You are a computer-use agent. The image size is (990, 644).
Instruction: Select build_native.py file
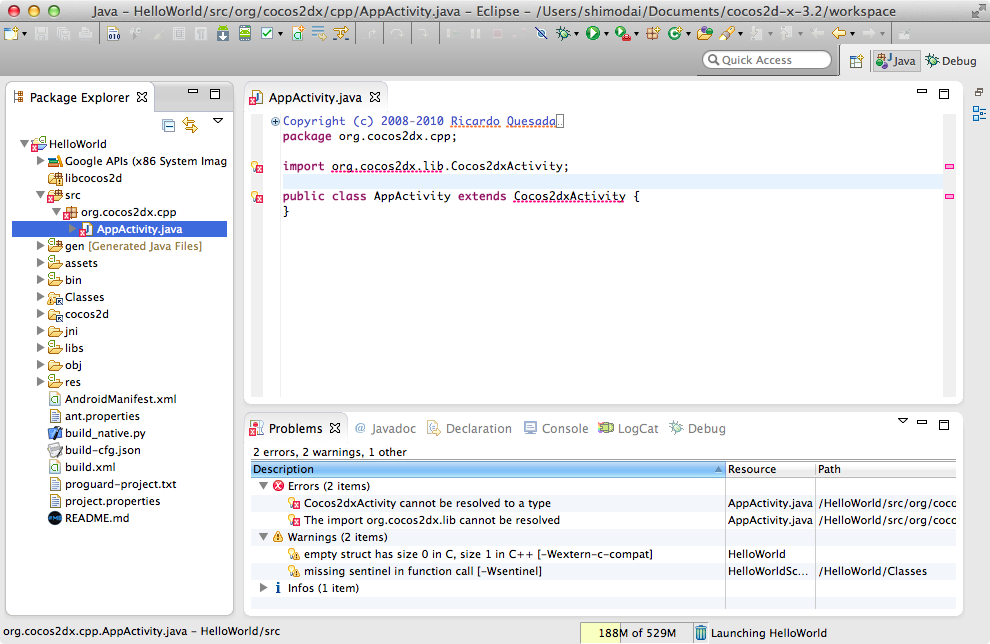[x=105, y=433]
